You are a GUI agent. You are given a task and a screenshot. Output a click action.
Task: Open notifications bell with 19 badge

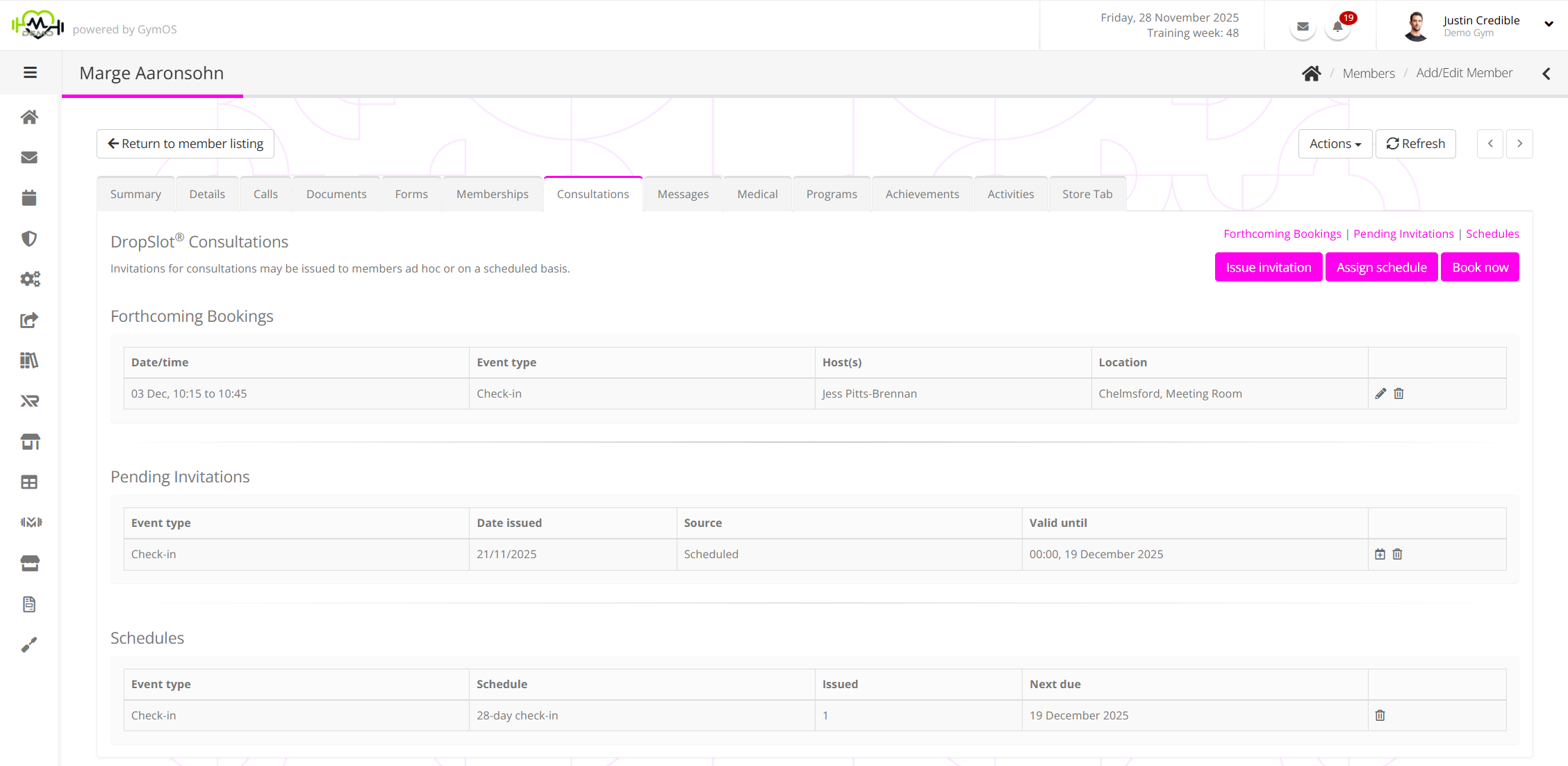pyautogui.click(x=1337, y=28)
